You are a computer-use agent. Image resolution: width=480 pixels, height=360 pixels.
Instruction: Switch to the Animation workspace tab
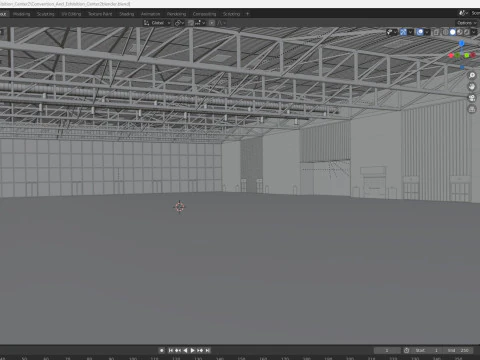pos(150,14)
